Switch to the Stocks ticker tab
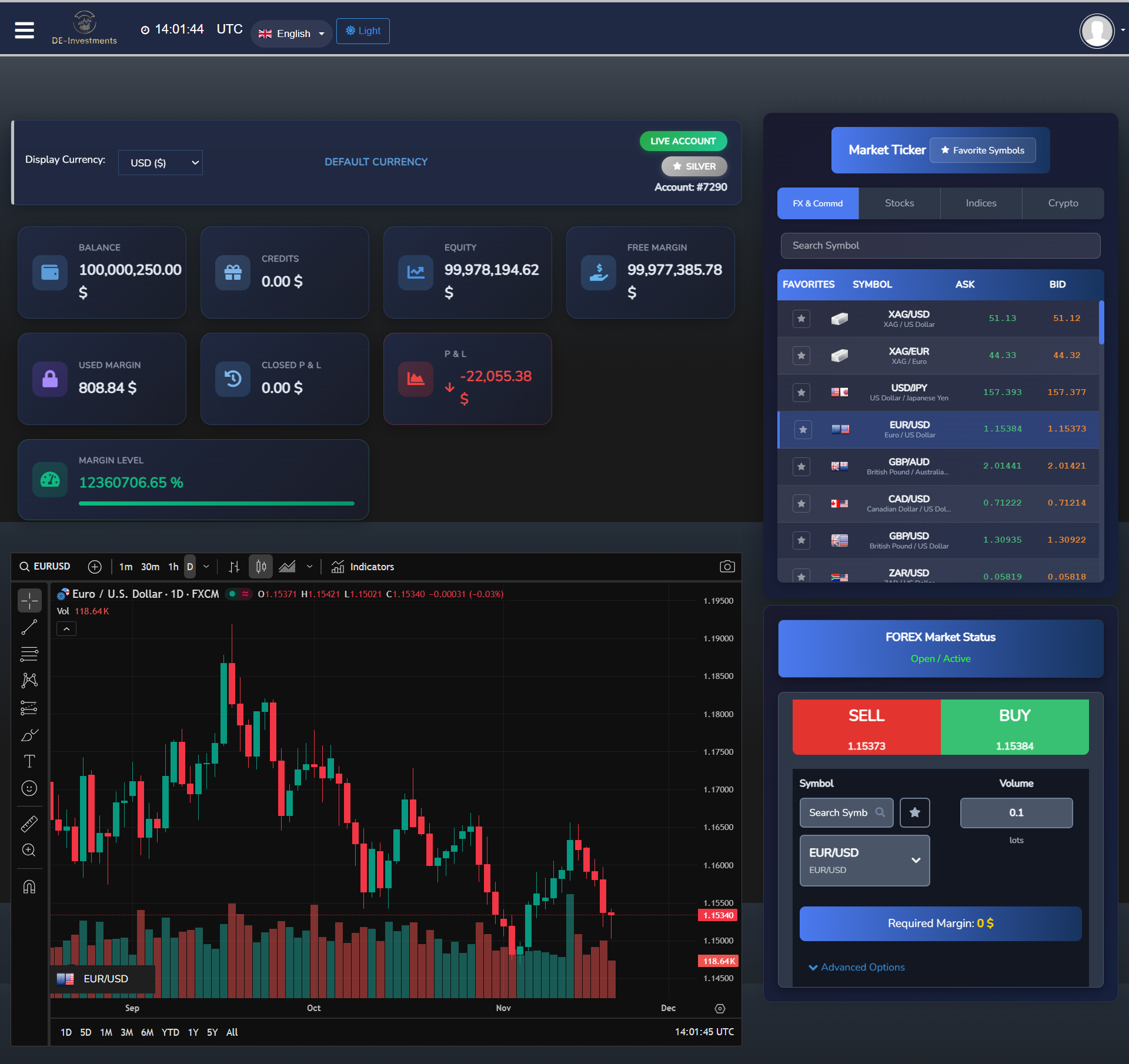Image resolution: width=1129 pixels, height=1064 pixels. [899, 203]
